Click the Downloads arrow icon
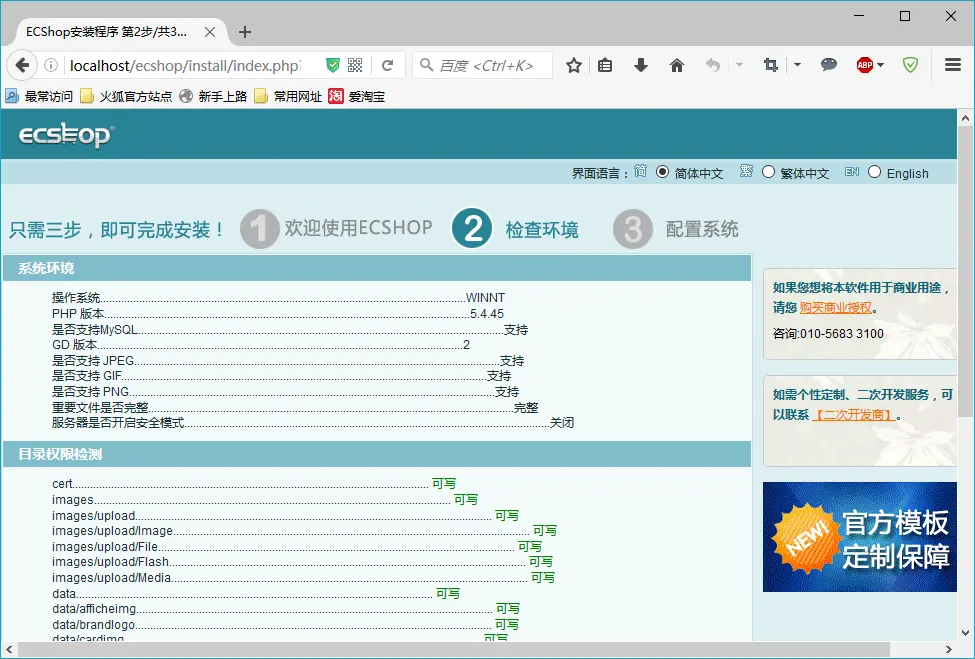The width and height of the screenshot is (975, 659). click(640, 64)
